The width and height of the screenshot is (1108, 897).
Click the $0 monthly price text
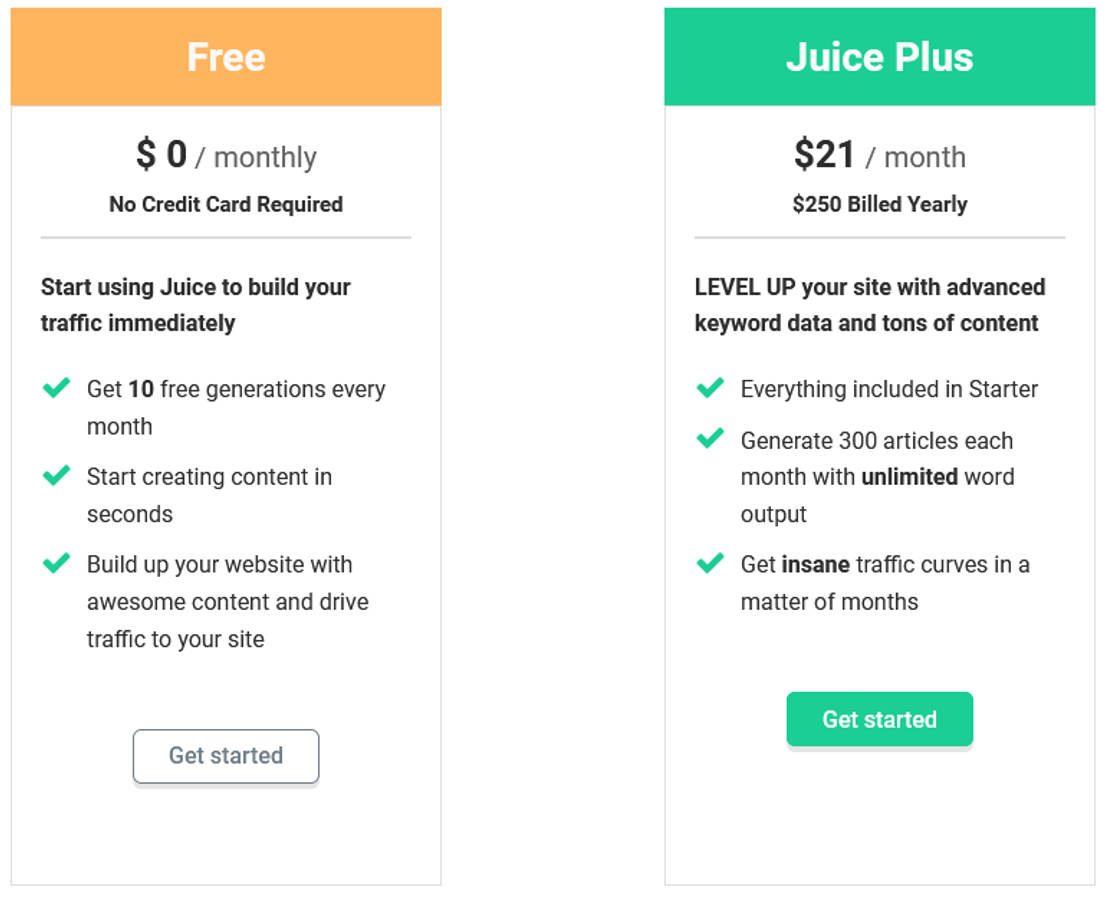(x=226, y=155)
